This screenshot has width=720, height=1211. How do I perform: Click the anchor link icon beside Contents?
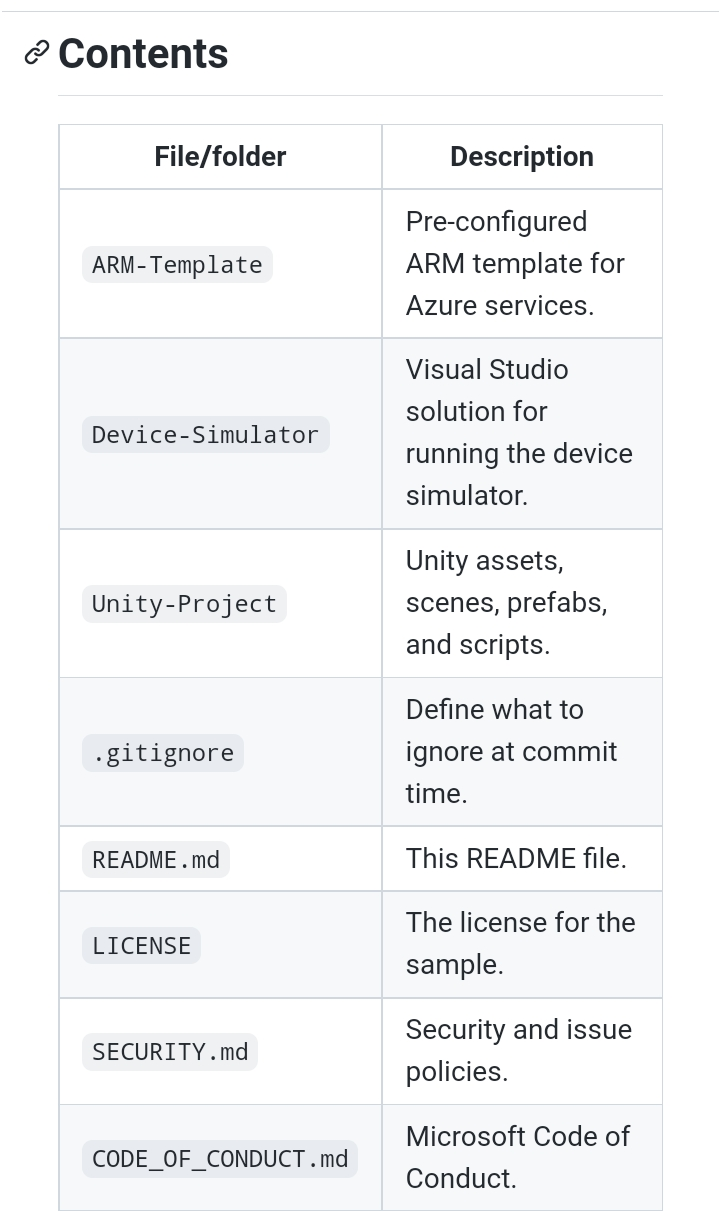pos(37,53)
